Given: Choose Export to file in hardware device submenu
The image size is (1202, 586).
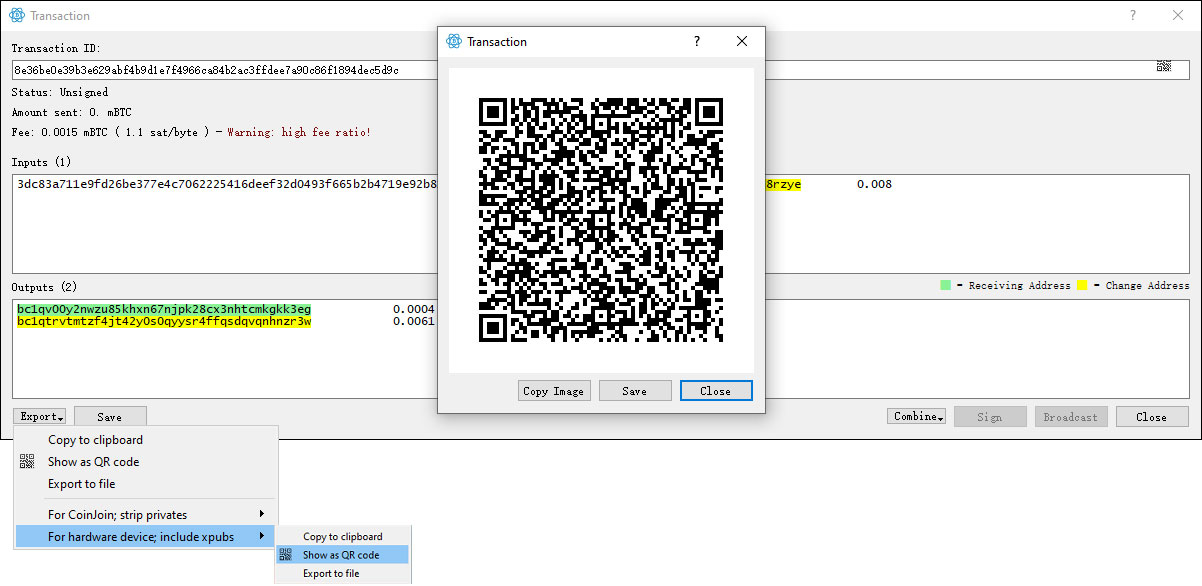Looking at the screenshot, I should (331, 574).
